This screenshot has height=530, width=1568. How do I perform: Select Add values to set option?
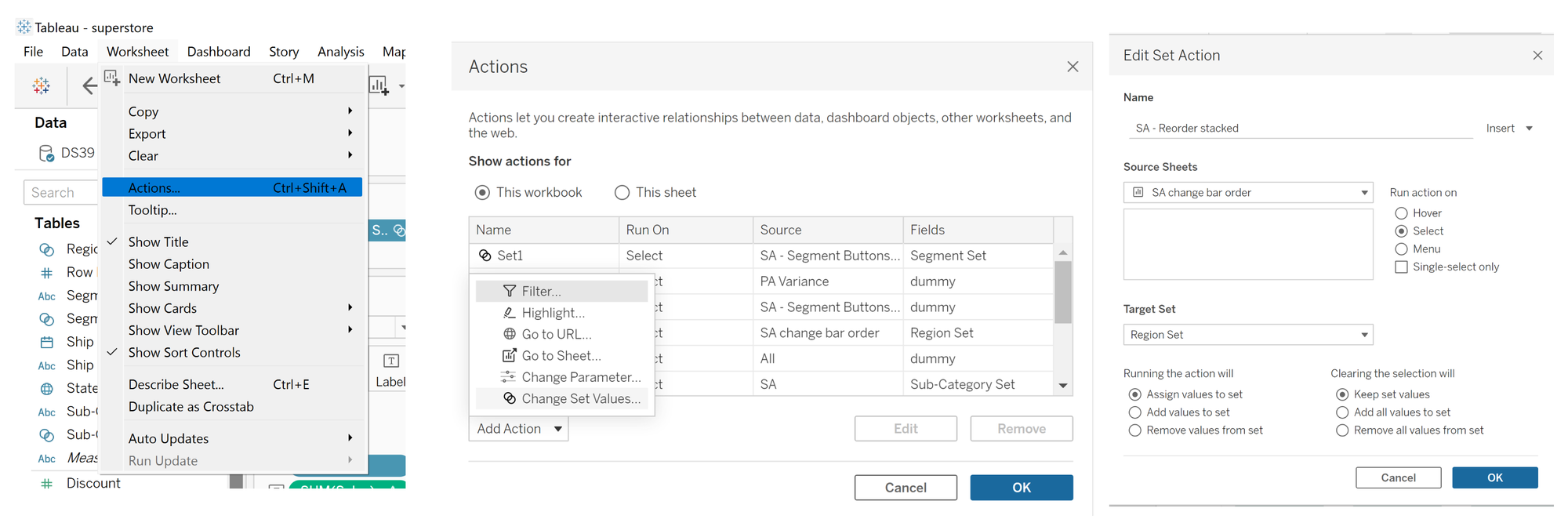click(1134, 412)
